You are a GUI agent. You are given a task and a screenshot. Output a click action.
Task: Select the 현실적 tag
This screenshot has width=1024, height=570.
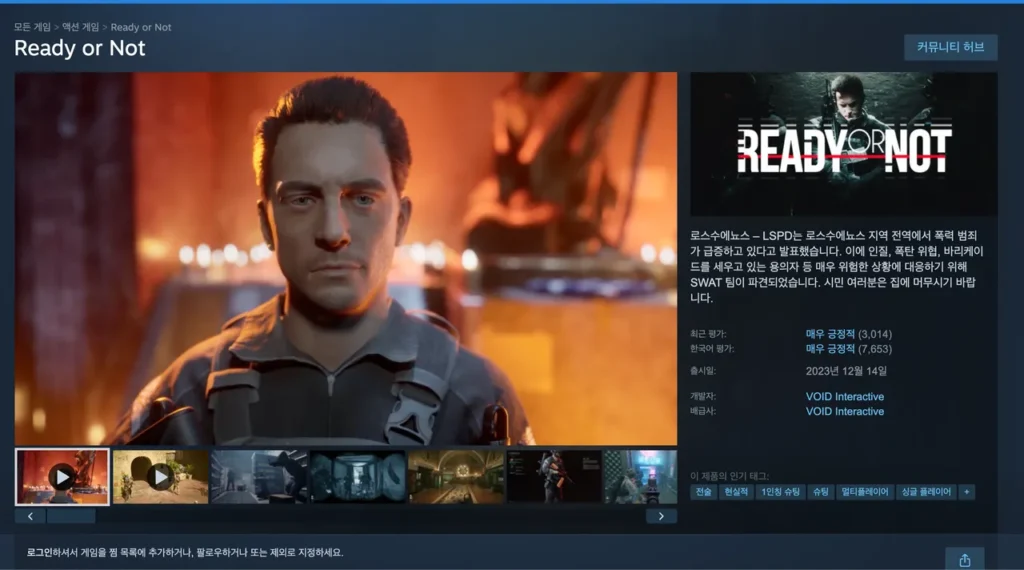pyautogui.click(x=736, y=492)
